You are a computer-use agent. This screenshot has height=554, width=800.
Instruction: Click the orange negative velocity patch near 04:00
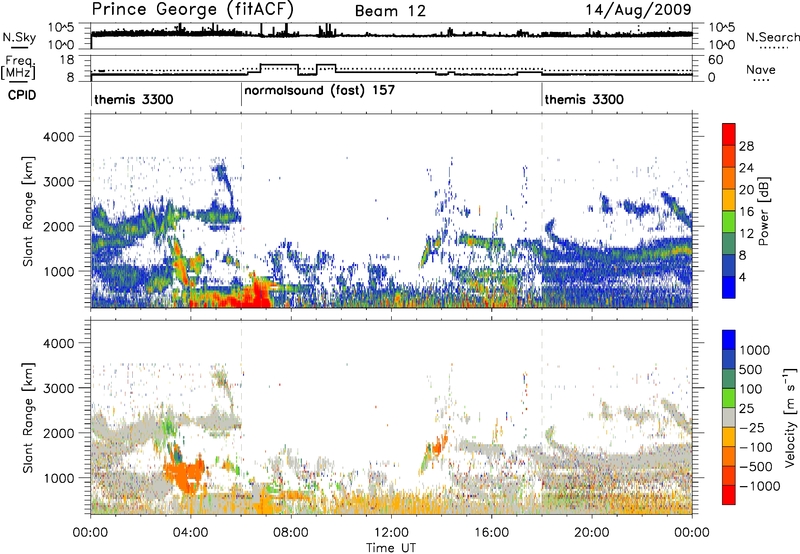point(185,472)
